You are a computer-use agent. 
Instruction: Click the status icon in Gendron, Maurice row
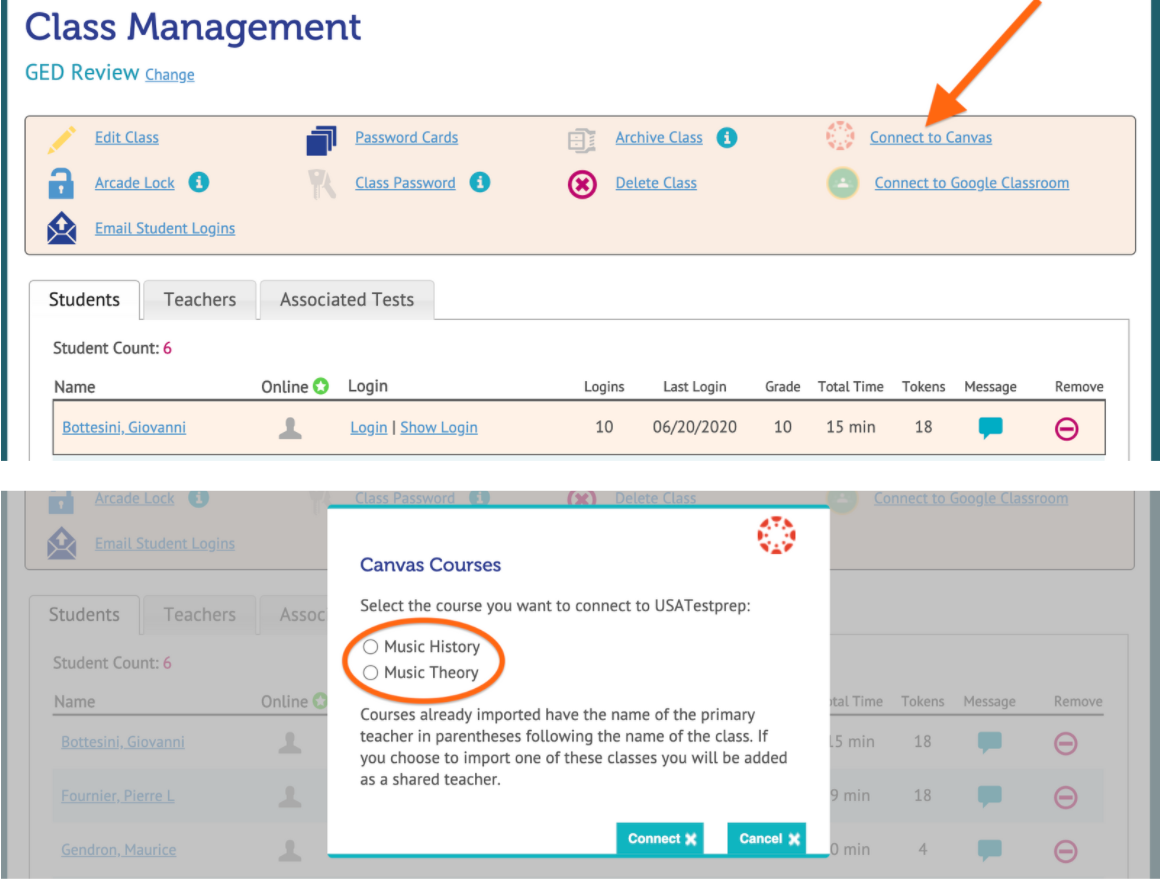coord(290,850)
